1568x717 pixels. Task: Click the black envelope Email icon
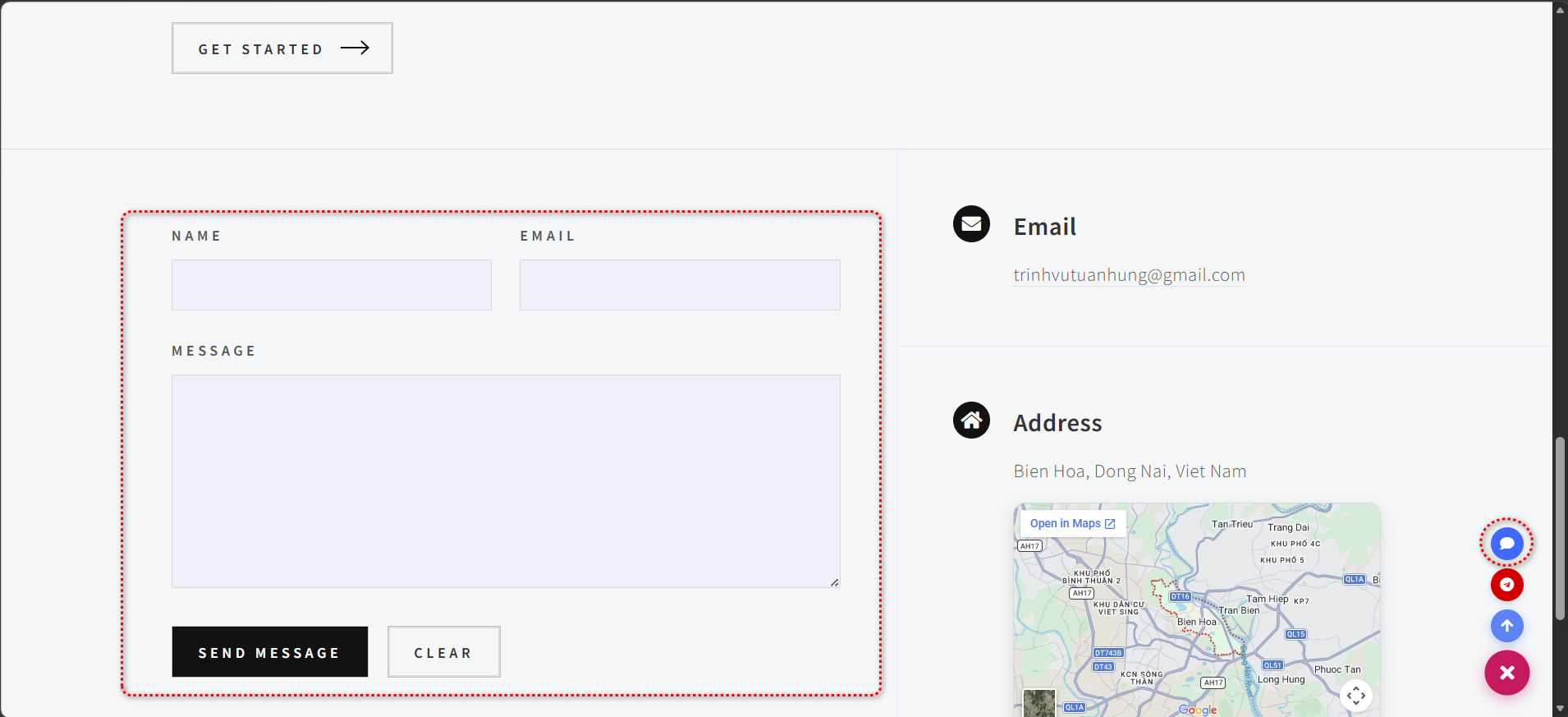tap(971, 223)
